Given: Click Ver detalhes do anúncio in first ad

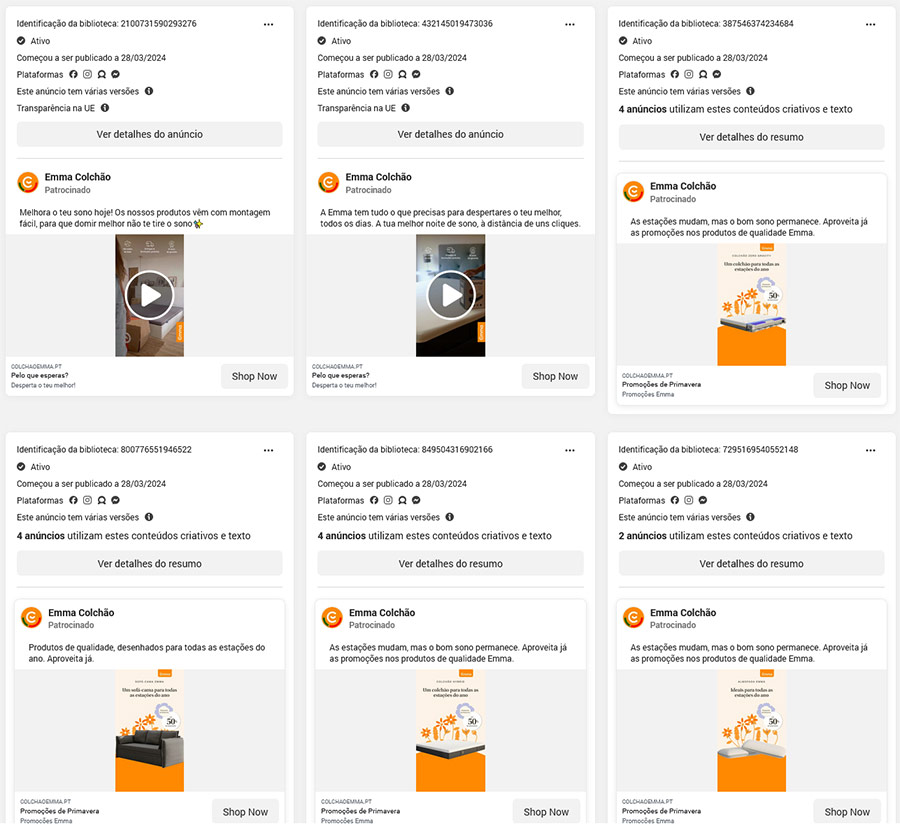Looking at the screenshot, I should (x=149, y=134).
